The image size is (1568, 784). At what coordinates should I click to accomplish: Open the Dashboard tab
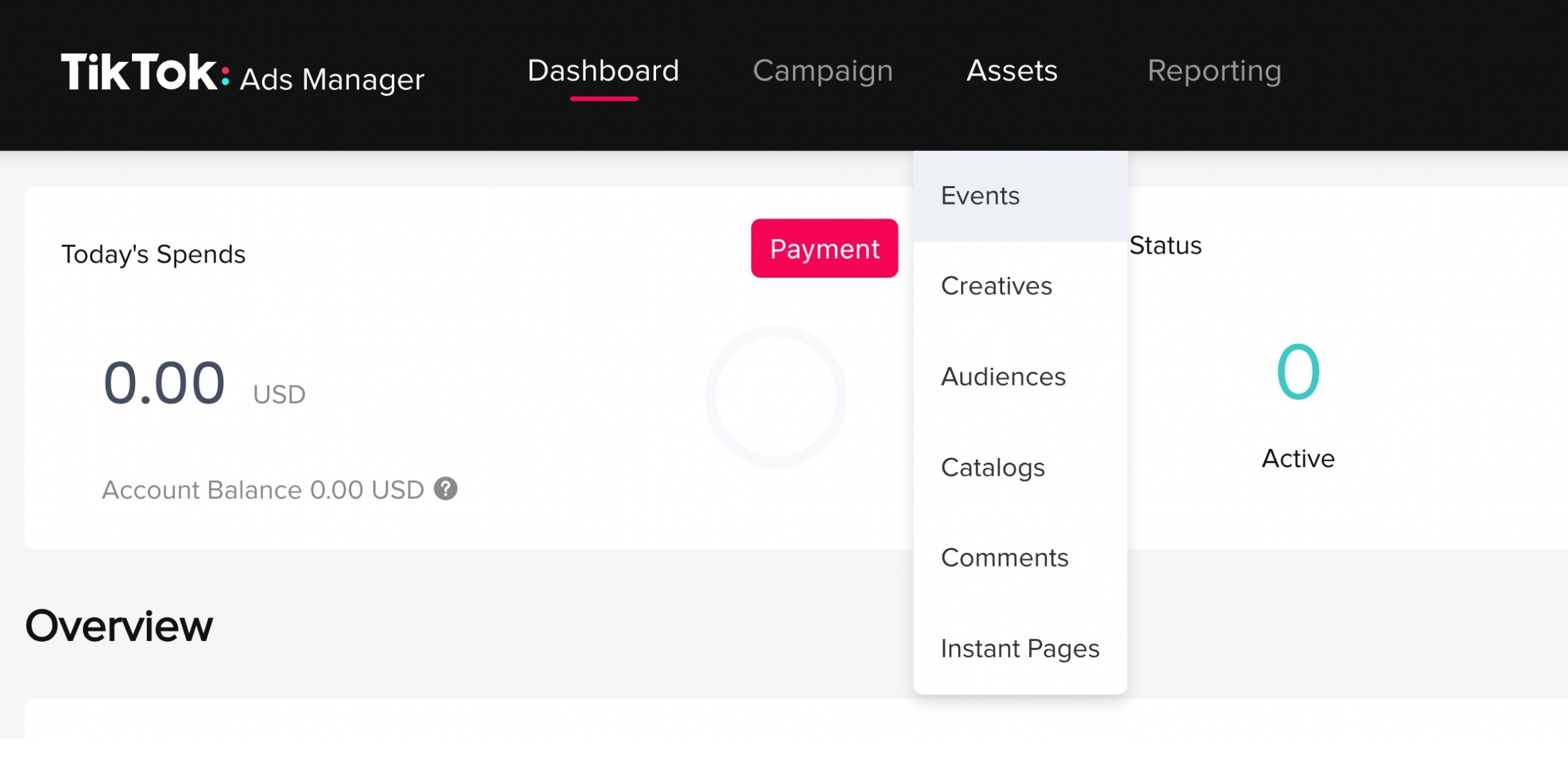coord(603,71)
